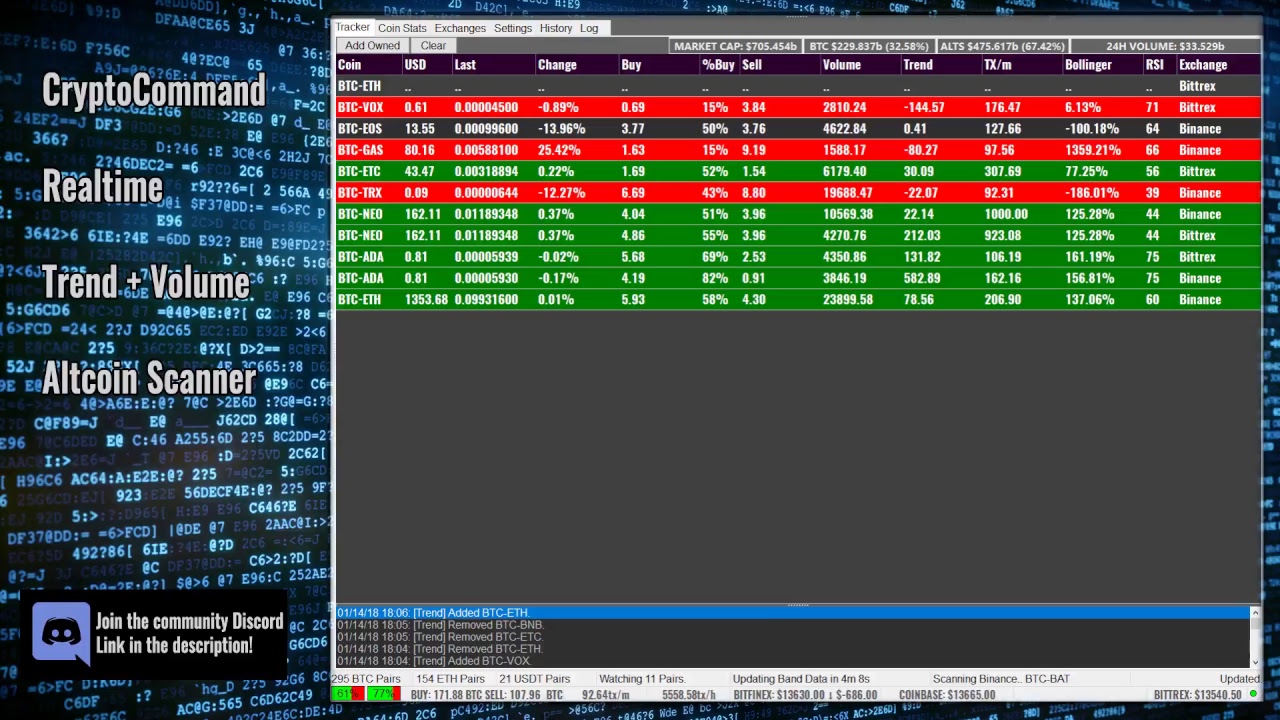This screenshot has height=720, width=1280.
Task: Click the BTC $229.837b dominance readout
Action: tap(868, 46)
